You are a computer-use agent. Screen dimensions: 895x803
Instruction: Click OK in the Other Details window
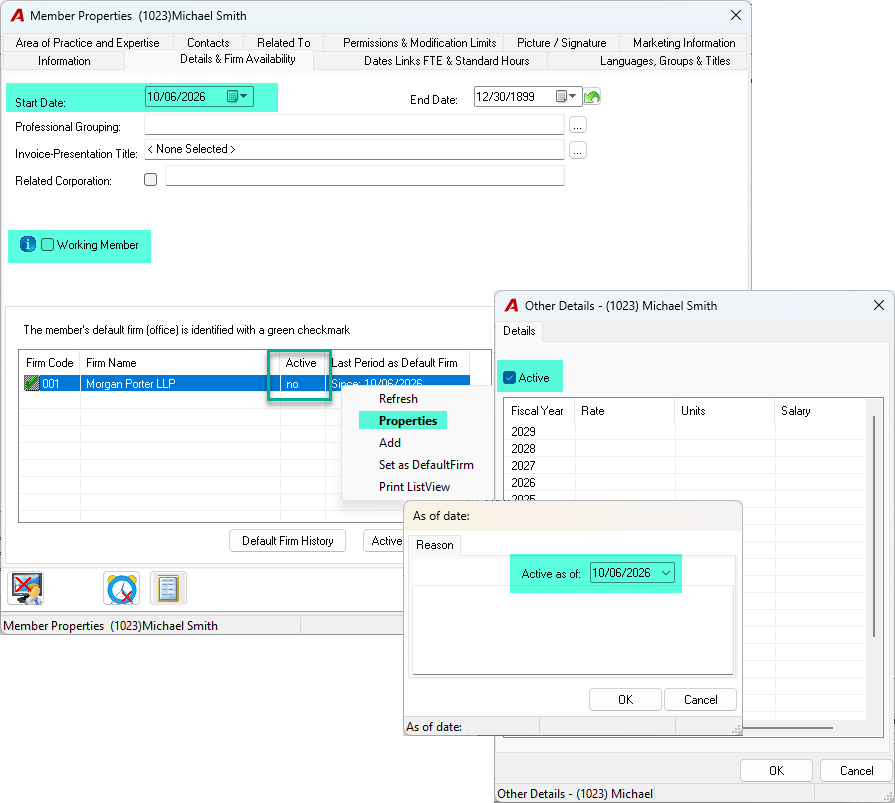776,770
